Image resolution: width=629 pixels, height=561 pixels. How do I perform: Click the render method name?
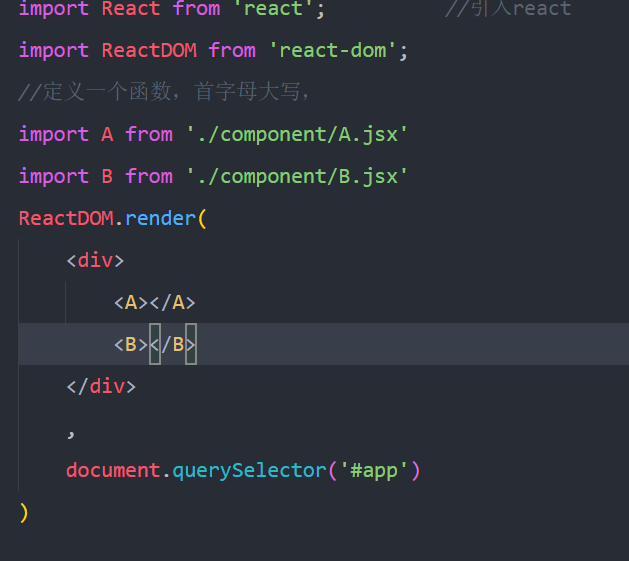160,219
